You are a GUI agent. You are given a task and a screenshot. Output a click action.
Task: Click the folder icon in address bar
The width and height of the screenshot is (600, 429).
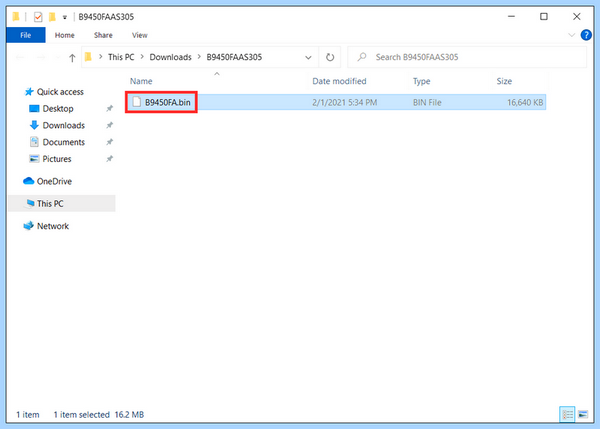[88, 57]
